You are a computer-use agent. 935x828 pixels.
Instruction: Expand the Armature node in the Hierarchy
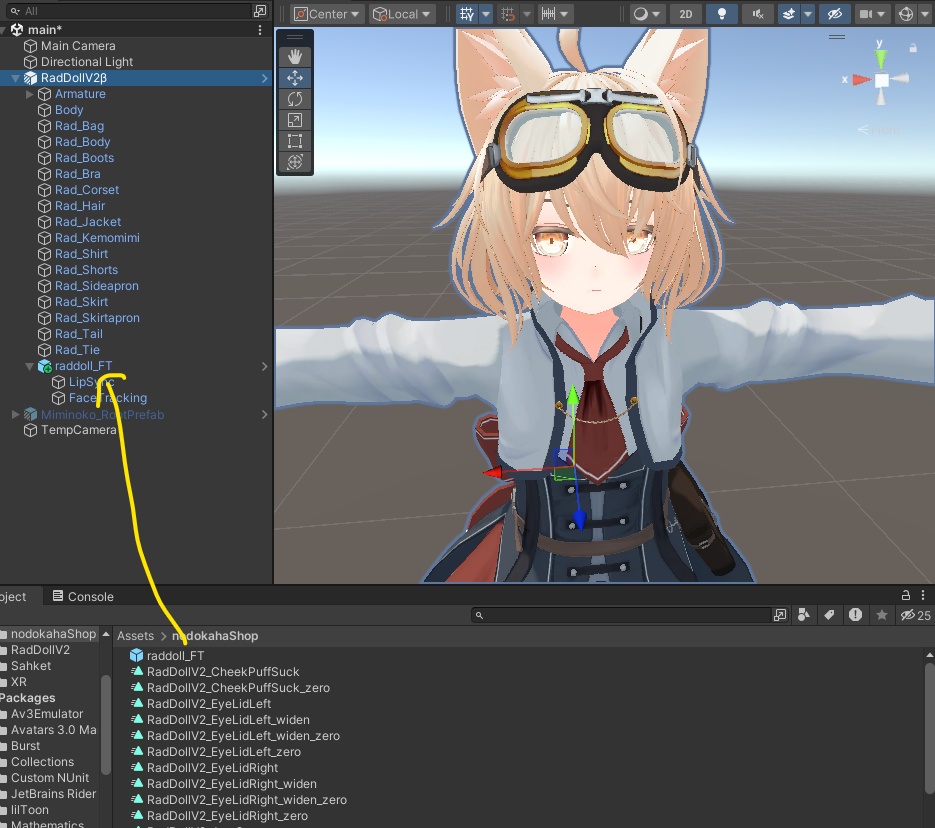(27, 93)
